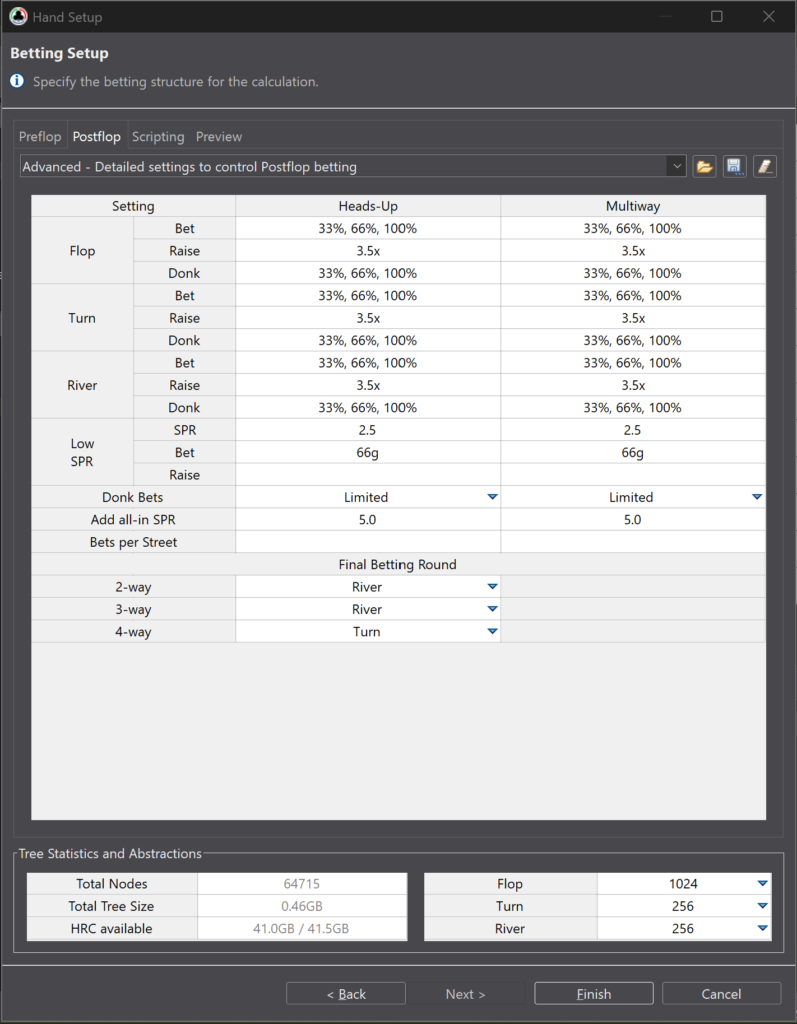The height and width of the screenshot is (1024, 797).
Task: Click the info icon beside betting structure text
Action: pyautogui.click(x=17, y=81)
